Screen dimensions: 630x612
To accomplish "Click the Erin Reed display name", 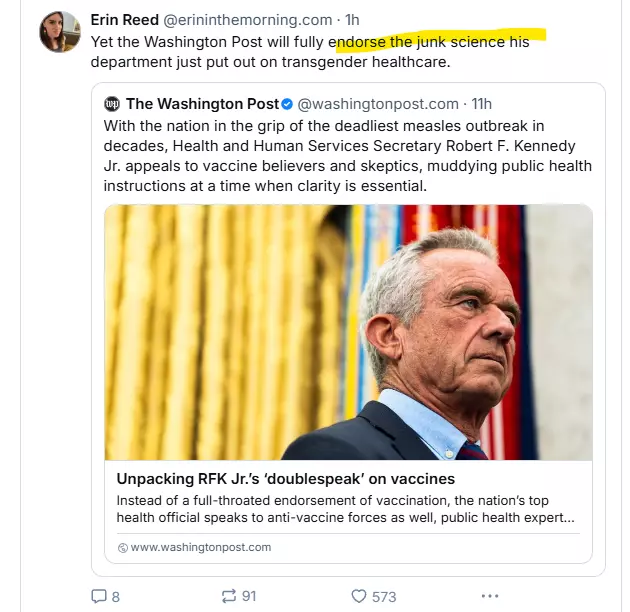I will (124, 19).
